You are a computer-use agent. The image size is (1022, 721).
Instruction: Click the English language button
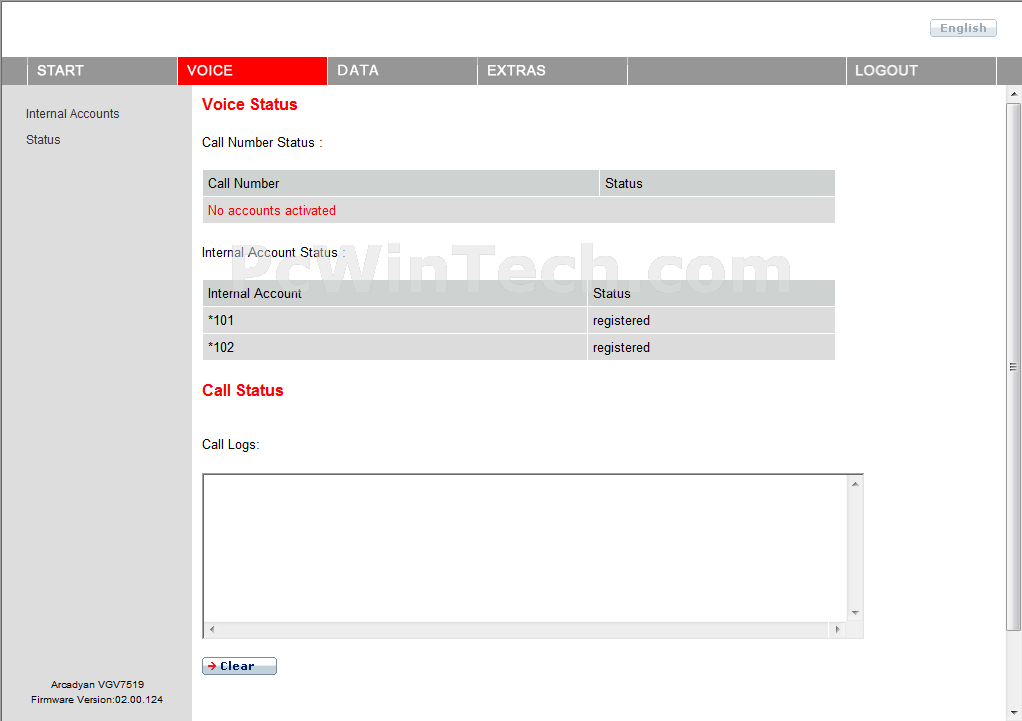pyautogui.click(x=963, y=29)
